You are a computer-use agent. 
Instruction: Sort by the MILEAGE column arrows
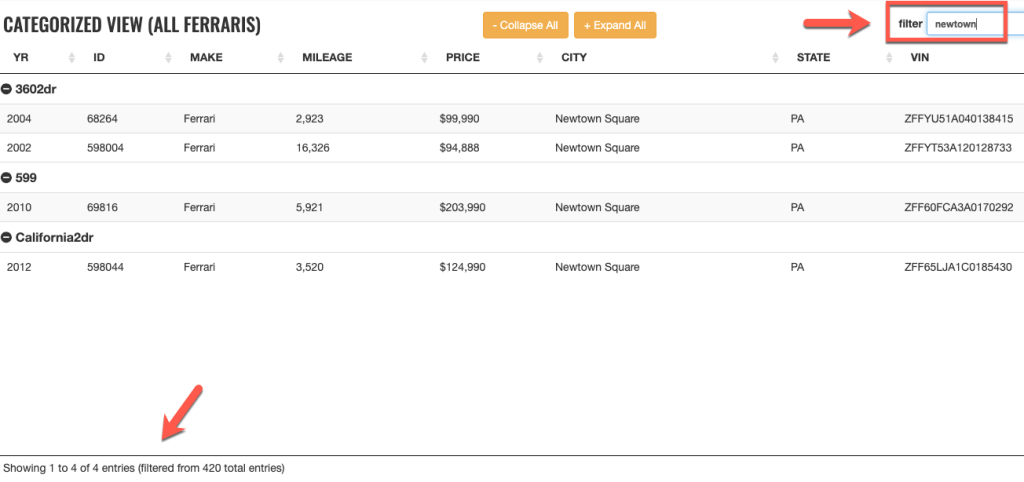pyautogui.click(x=424, y=58)
